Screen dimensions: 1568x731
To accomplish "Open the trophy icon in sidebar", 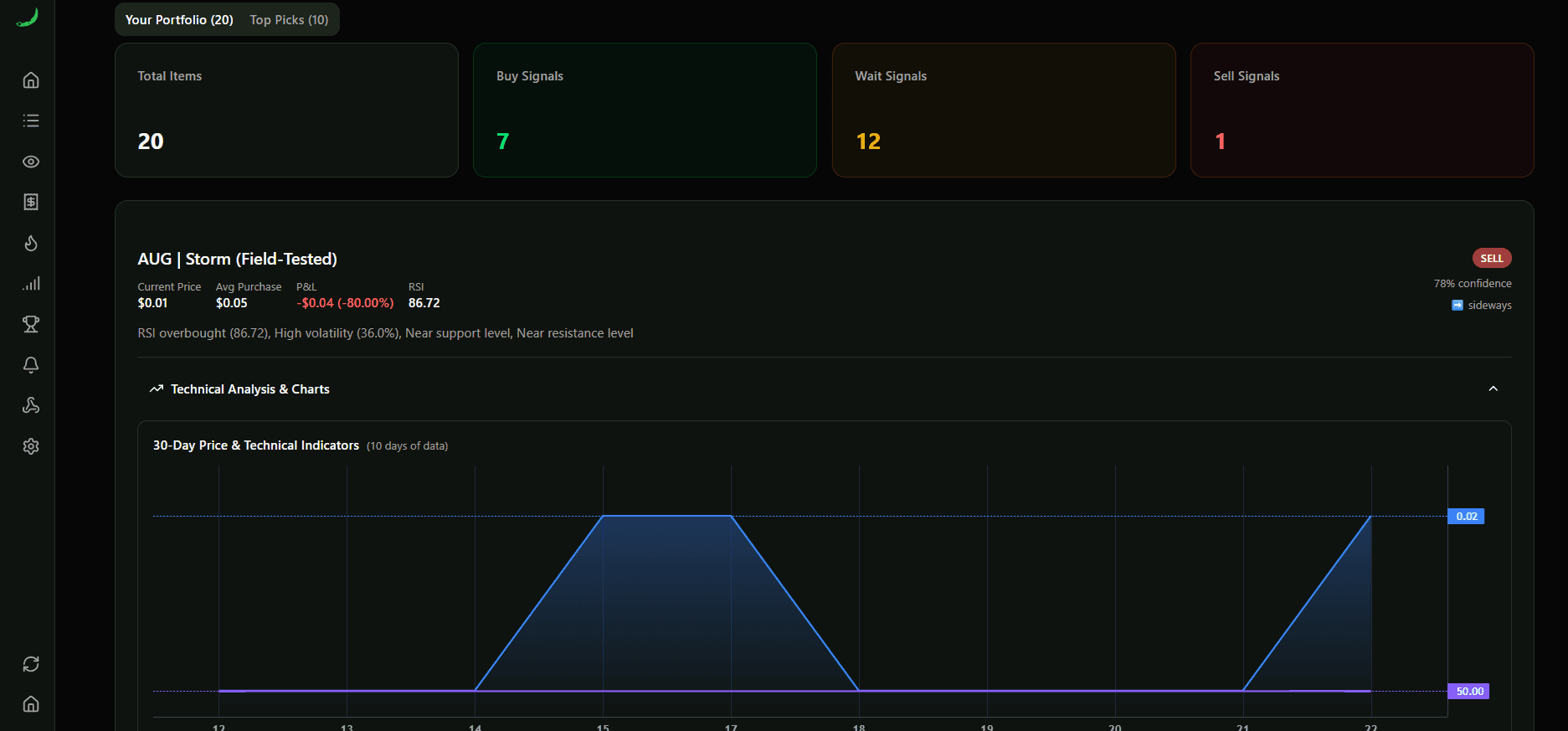I will tap(31, 324).
